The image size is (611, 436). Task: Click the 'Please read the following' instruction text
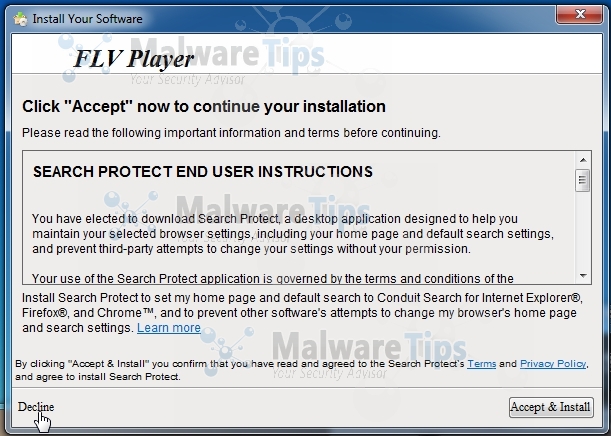(x=231, y=132)
